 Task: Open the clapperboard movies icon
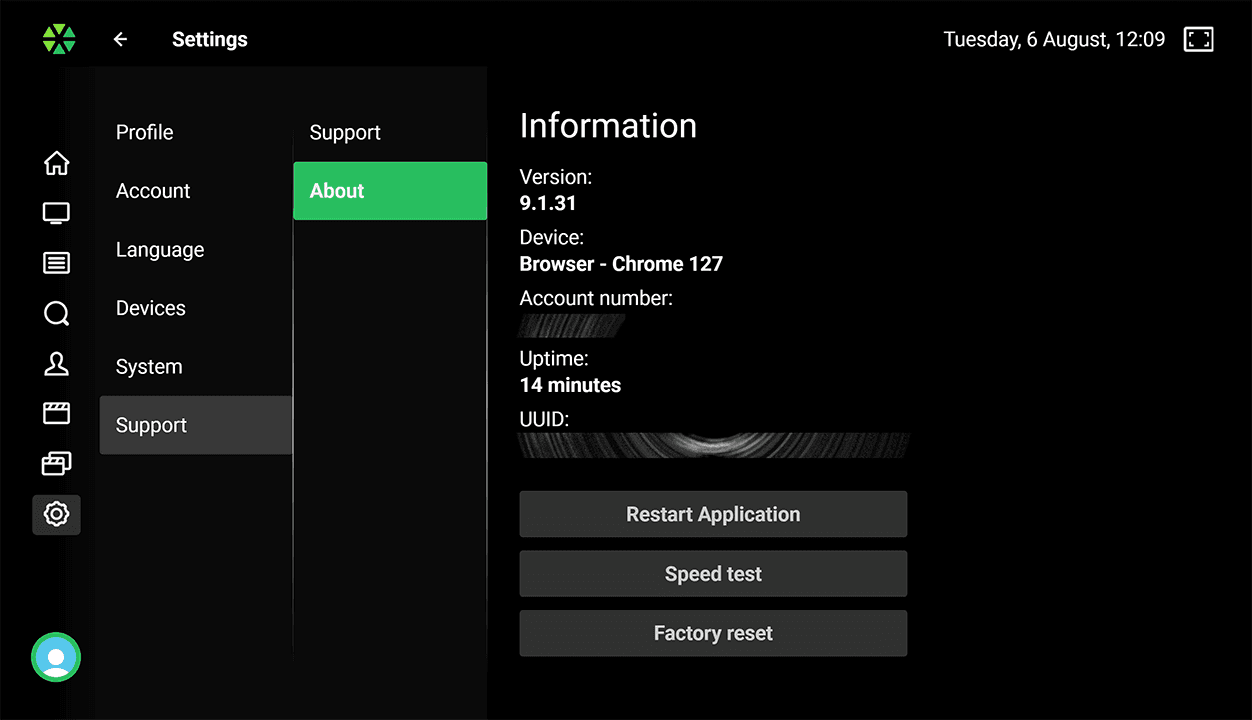pyautogui.click(x=57, y=414)
